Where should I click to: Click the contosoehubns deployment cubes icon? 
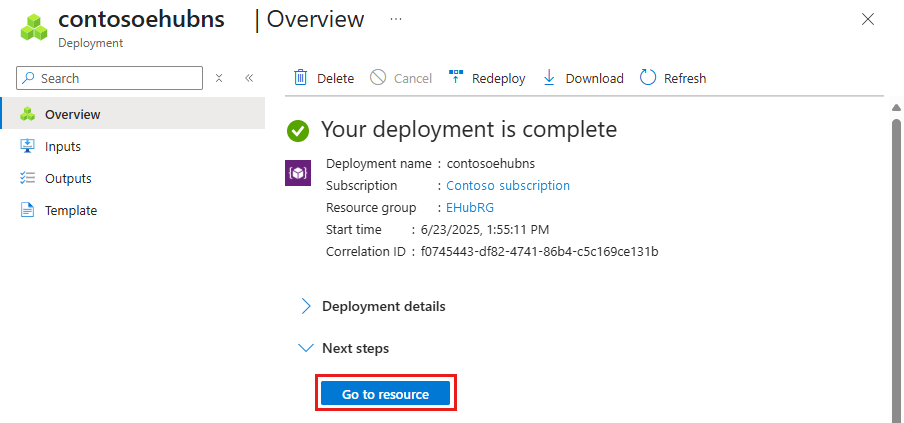pyautogui.click(x=35, y=27)
